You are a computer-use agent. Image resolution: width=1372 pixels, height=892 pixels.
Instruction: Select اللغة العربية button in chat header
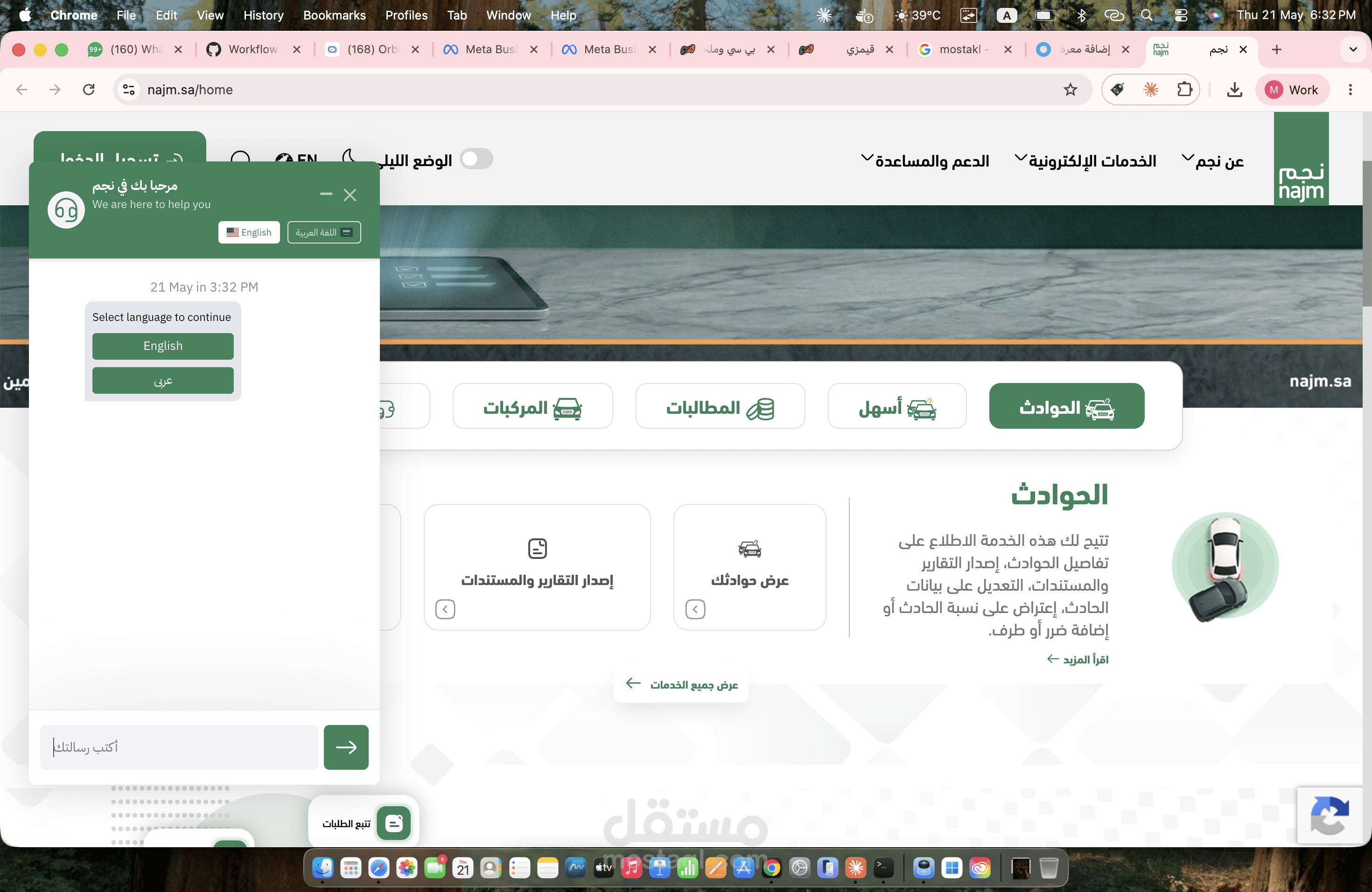pyautogui.click(x=324, y=232)
